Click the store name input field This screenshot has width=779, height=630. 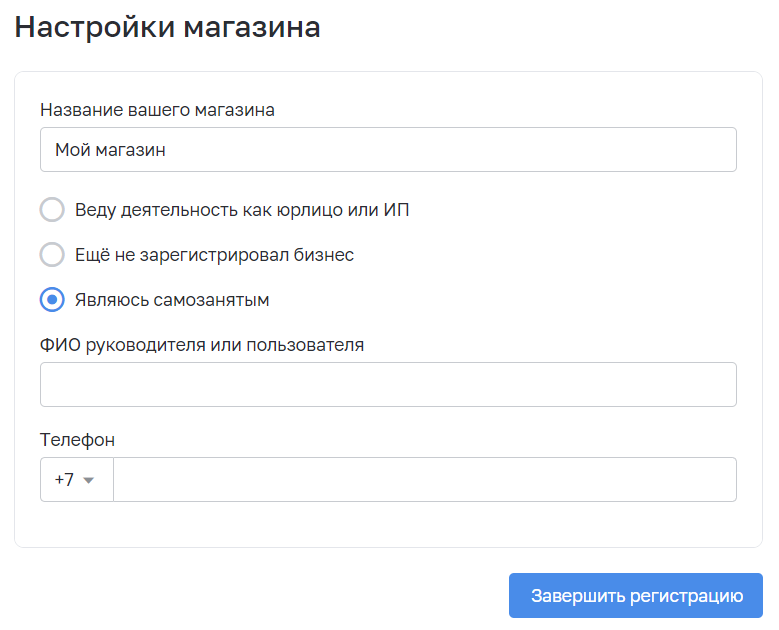(388, 150)
